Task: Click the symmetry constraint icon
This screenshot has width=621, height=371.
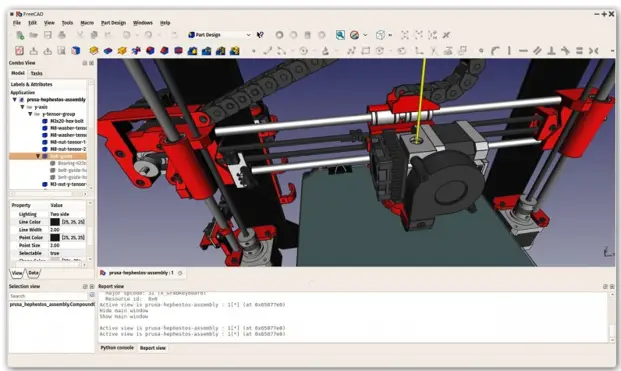Action: click(x=593, y=51)
